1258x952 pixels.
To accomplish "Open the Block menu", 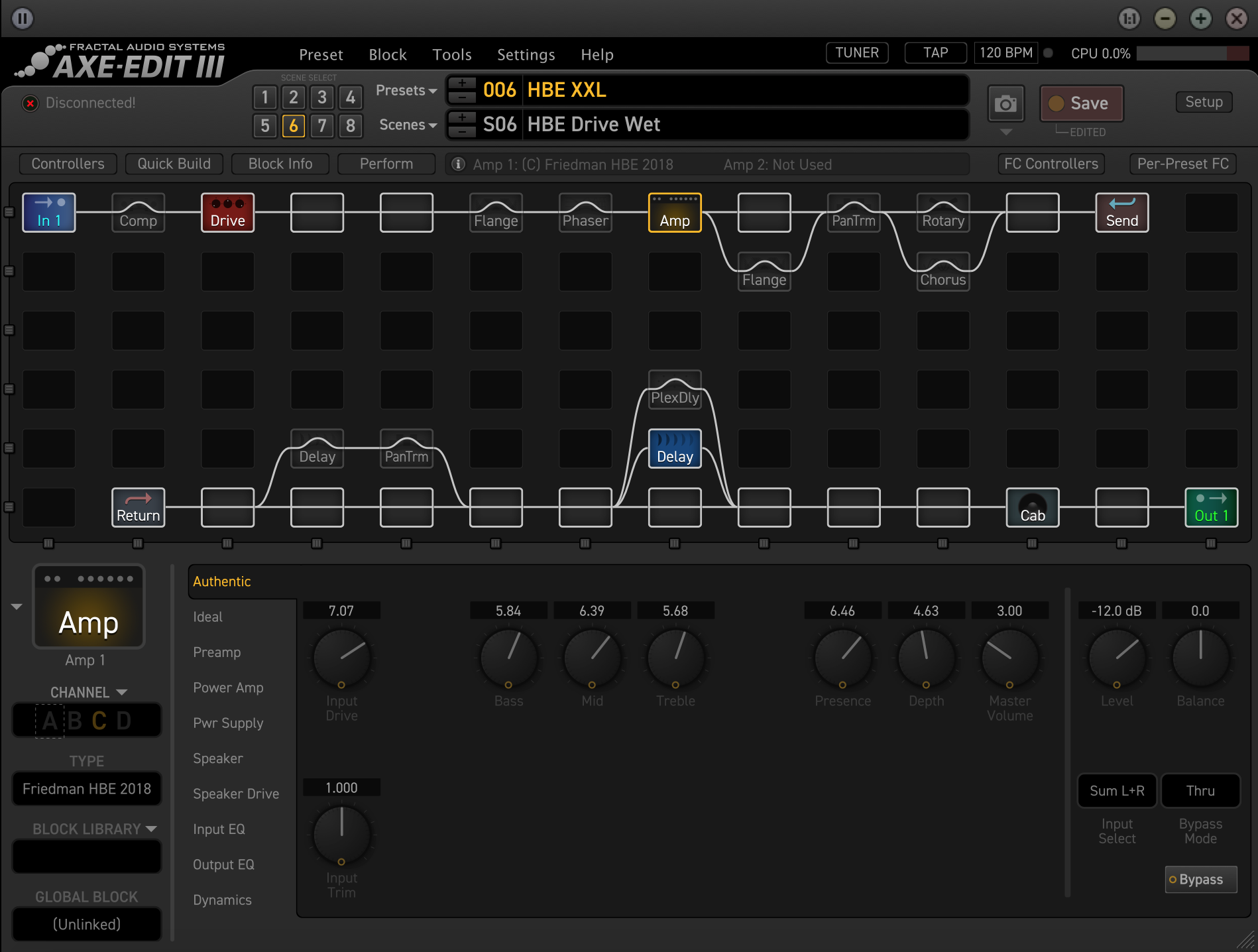I will point(388,54).
